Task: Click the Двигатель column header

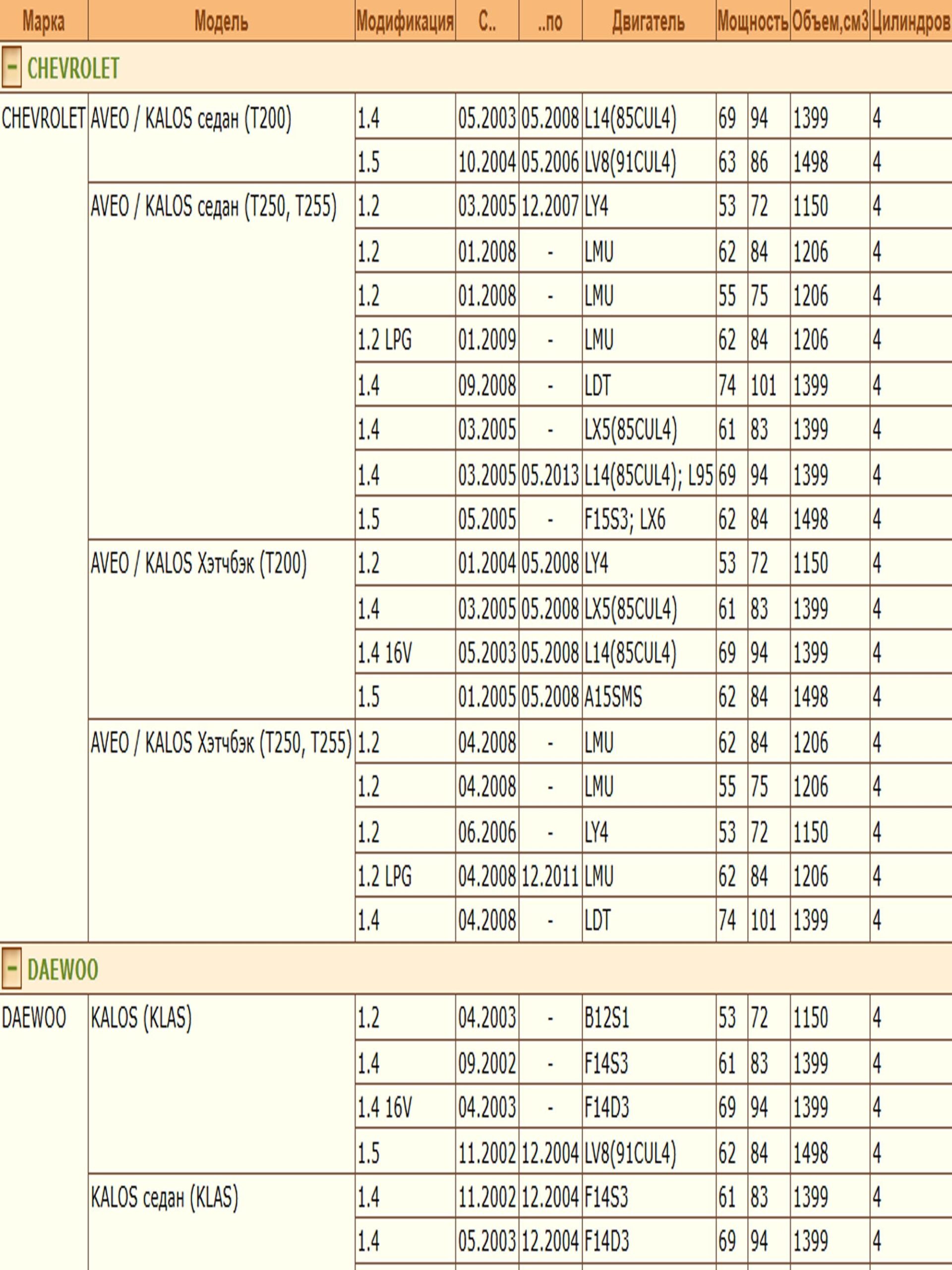Action: pos(648,22)
